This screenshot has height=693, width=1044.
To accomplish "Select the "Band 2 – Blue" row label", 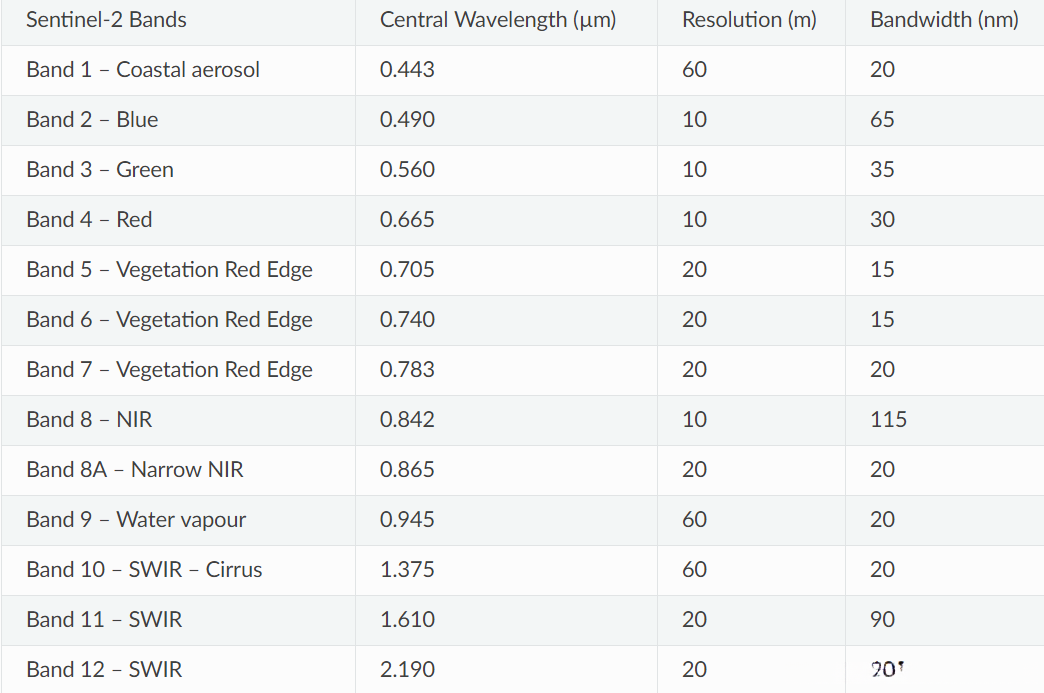I will pos(92,120).
